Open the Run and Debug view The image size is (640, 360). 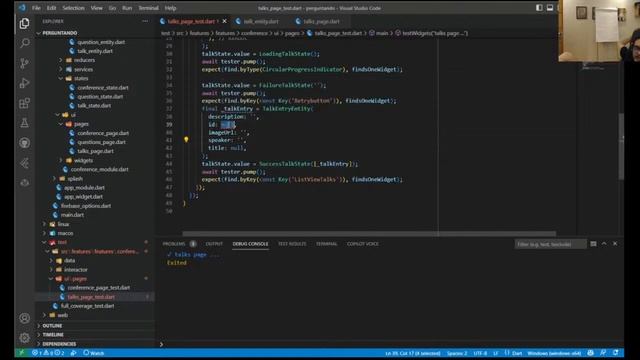point(24,83)
